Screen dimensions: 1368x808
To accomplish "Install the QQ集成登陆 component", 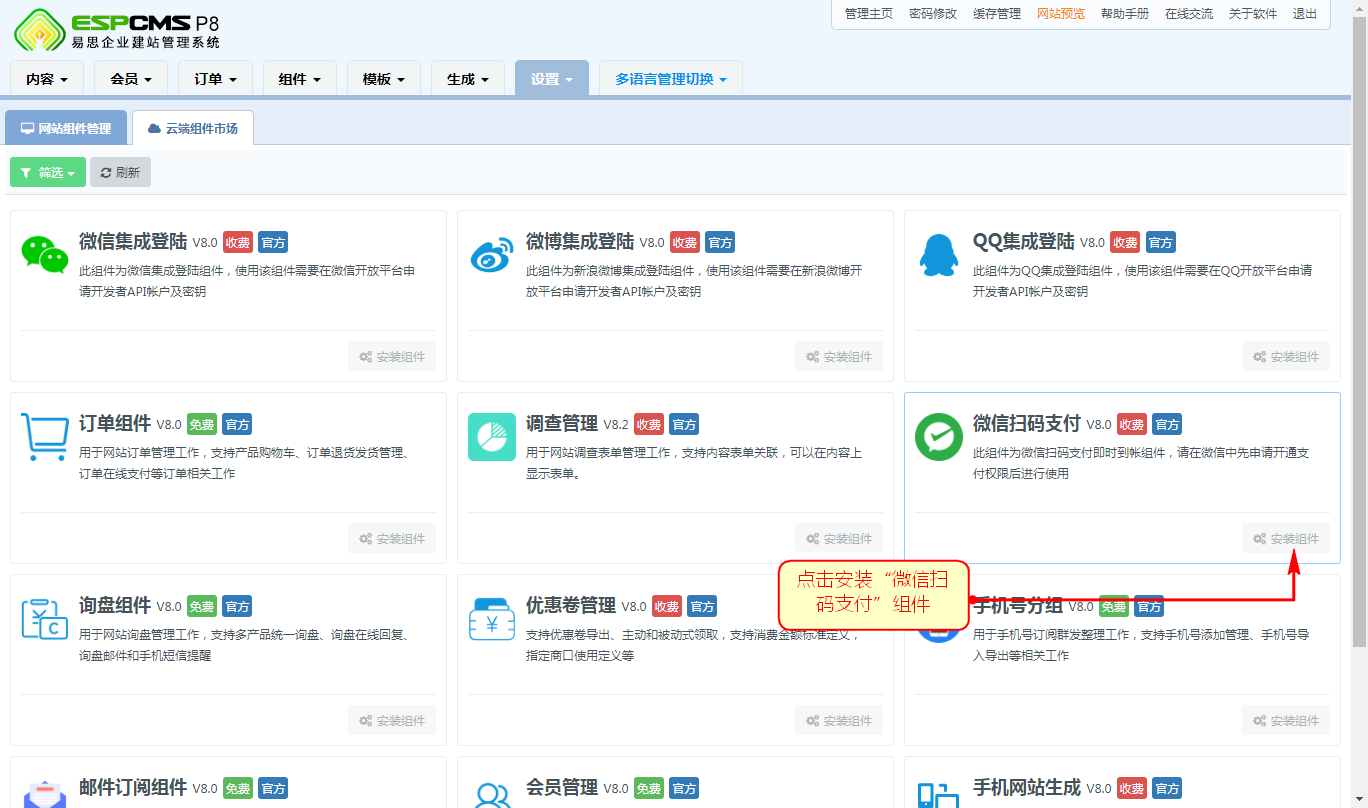I will 1286,357.
